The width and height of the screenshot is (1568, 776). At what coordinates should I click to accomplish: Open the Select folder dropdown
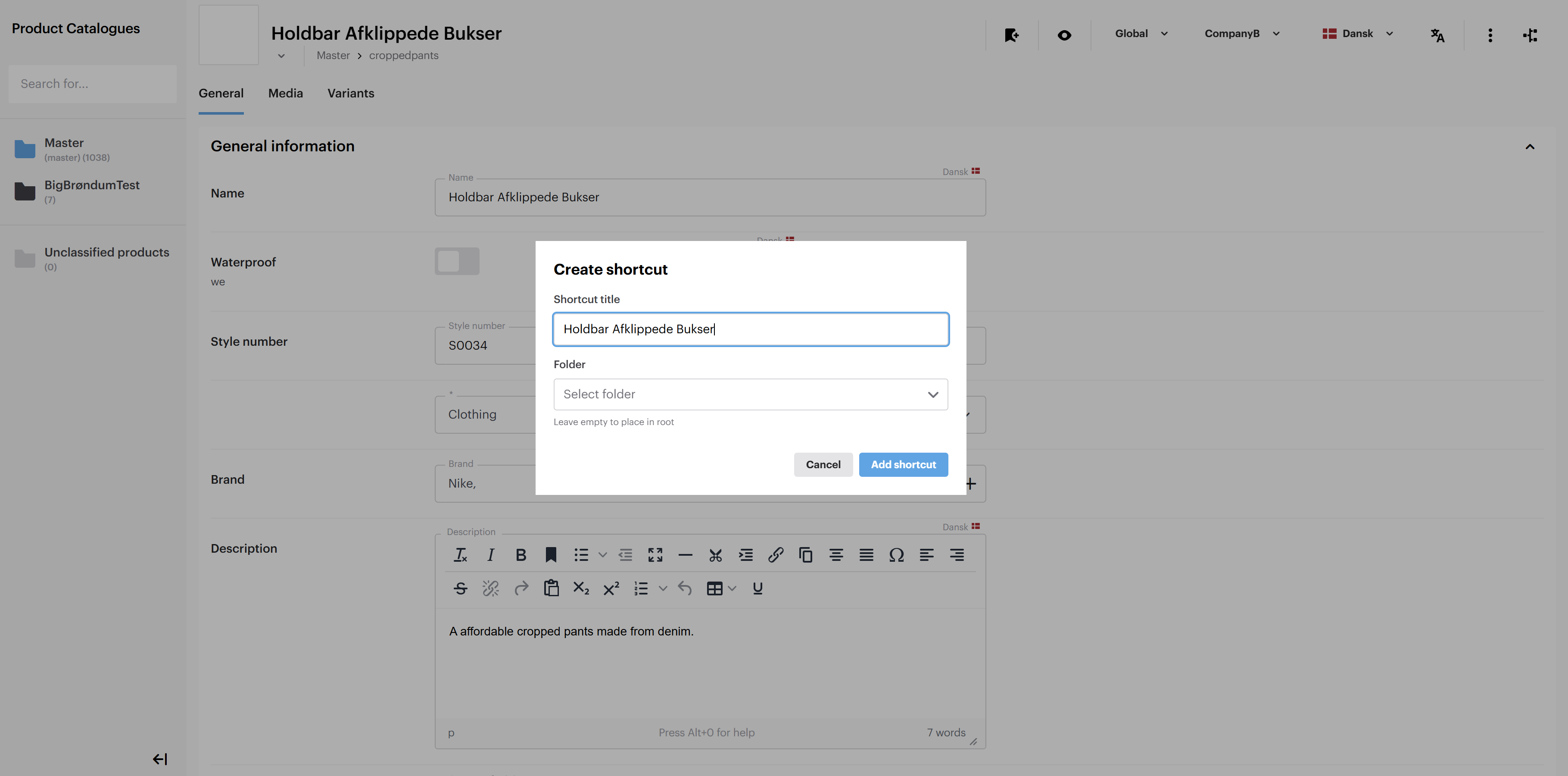click(751, 394)
